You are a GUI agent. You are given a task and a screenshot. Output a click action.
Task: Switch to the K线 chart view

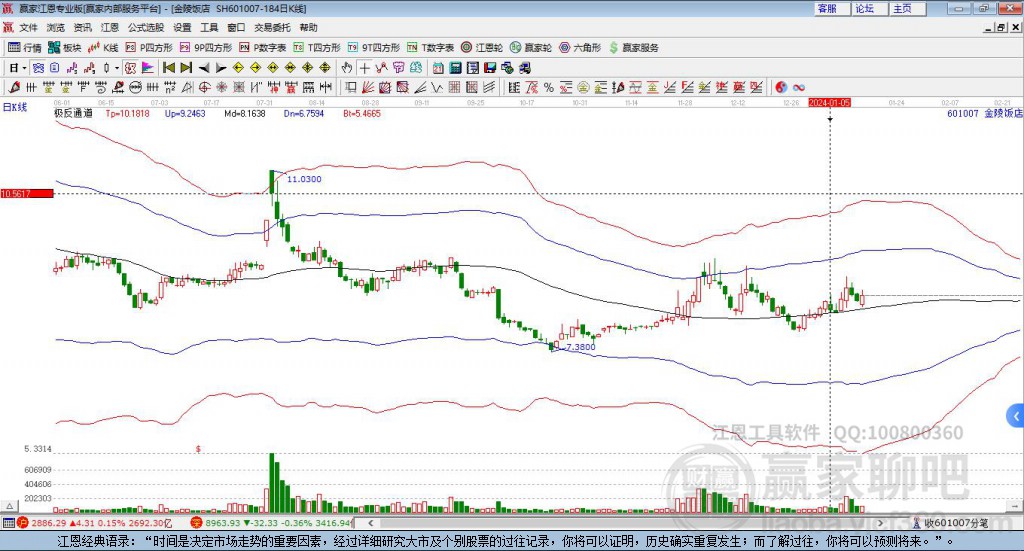click(x=103, y=48)
